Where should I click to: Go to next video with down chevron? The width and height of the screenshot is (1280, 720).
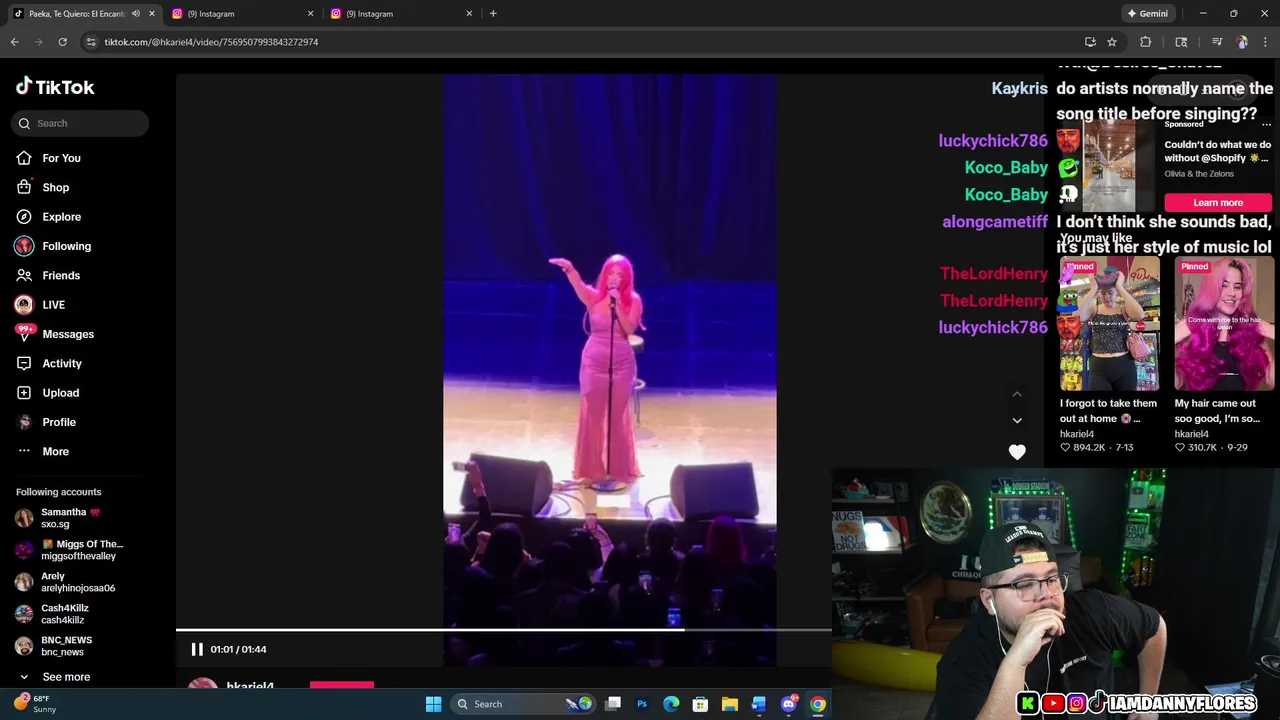[1017, 420]
